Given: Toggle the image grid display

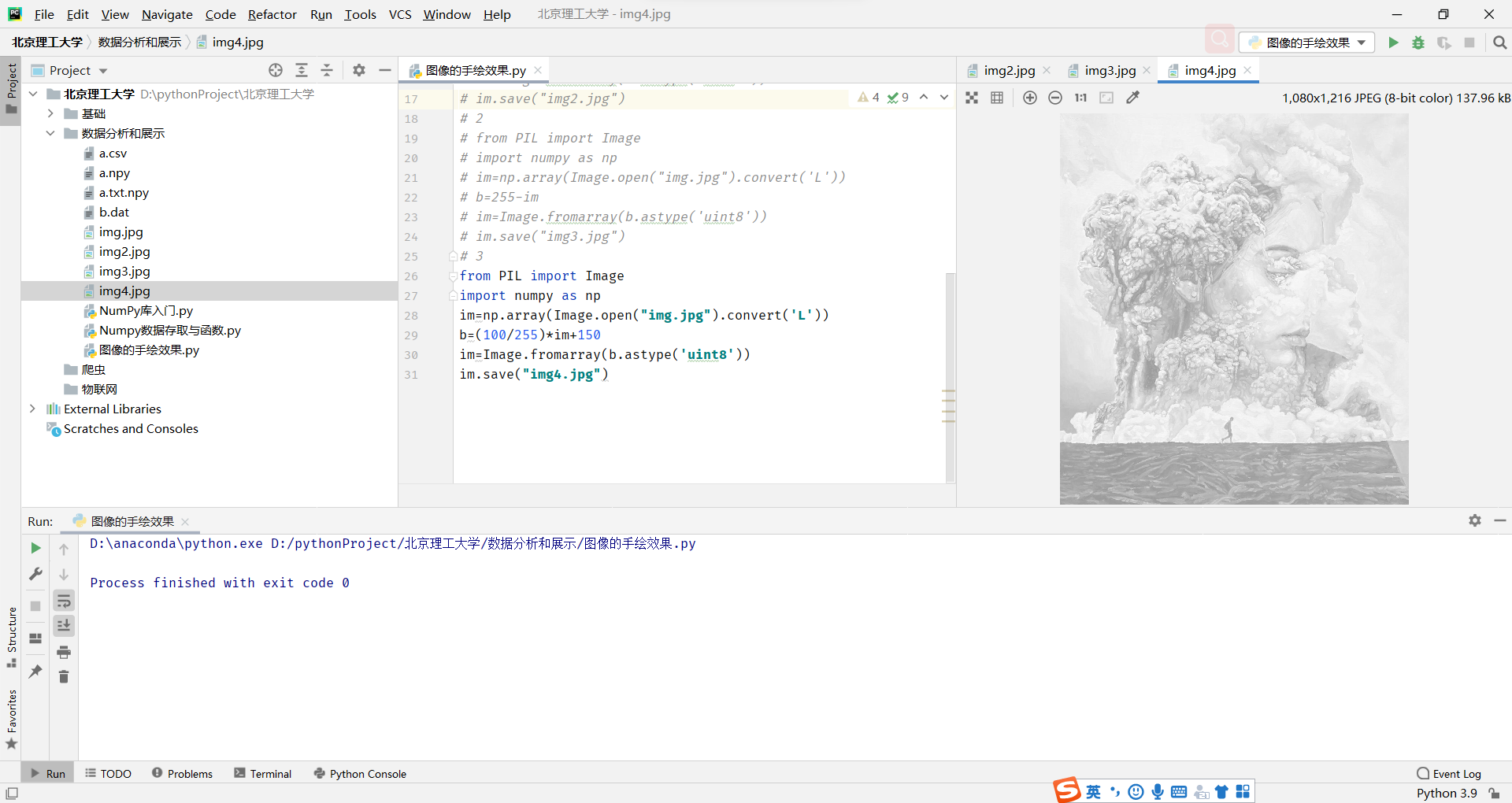Looking at the screenshot, I should pos(997,98).
